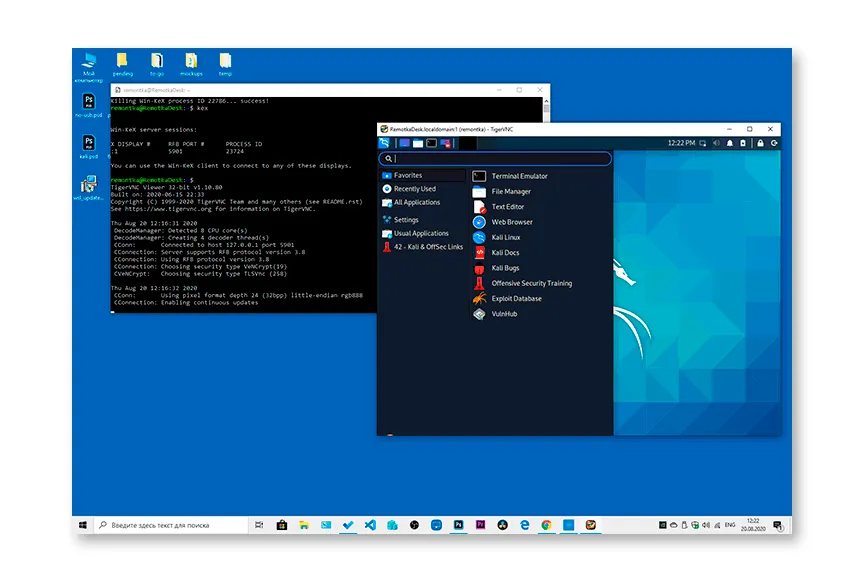Click the system tray volume icon
The image size is (864, 583).
706,525
